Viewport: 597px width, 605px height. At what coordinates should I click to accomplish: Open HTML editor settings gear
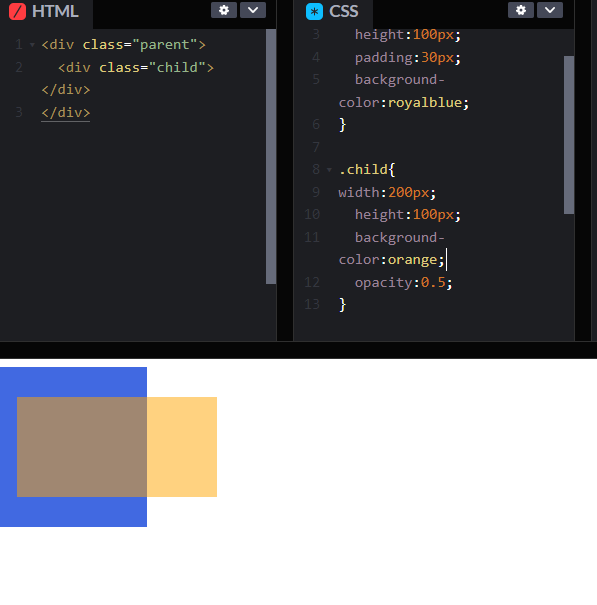coord(224,10)
